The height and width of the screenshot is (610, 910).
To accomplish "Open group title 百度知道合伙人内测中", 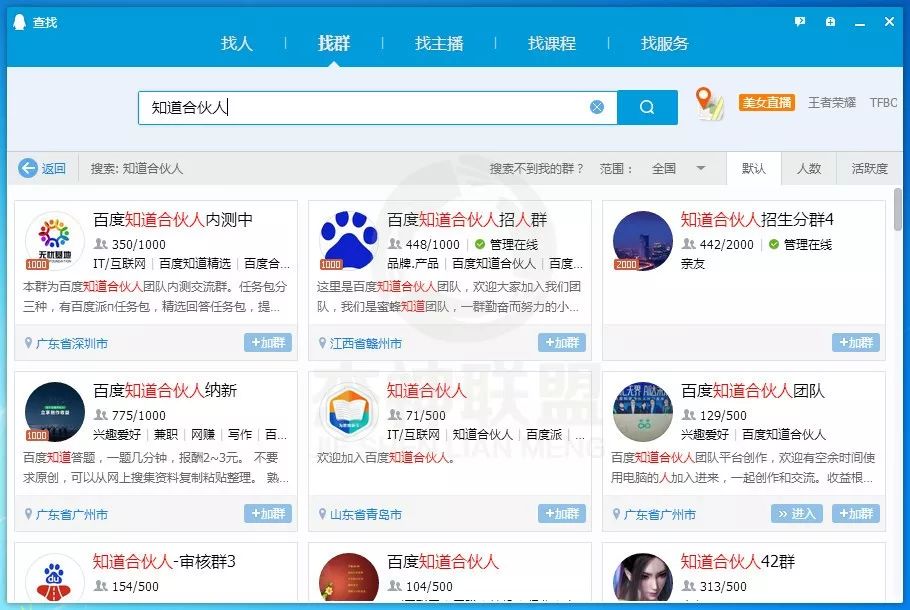I will 173,220.
